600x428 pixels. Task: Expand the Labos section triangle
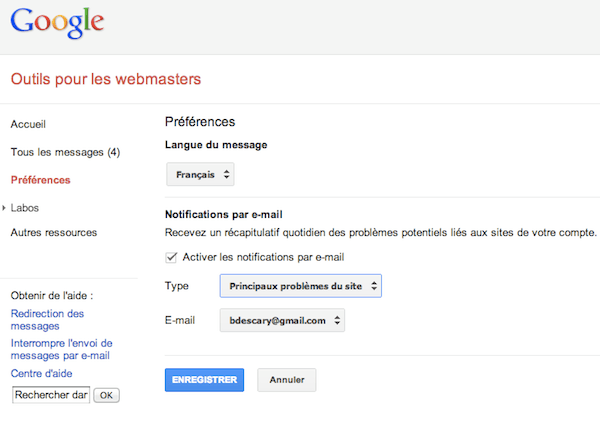pos(4,208)
